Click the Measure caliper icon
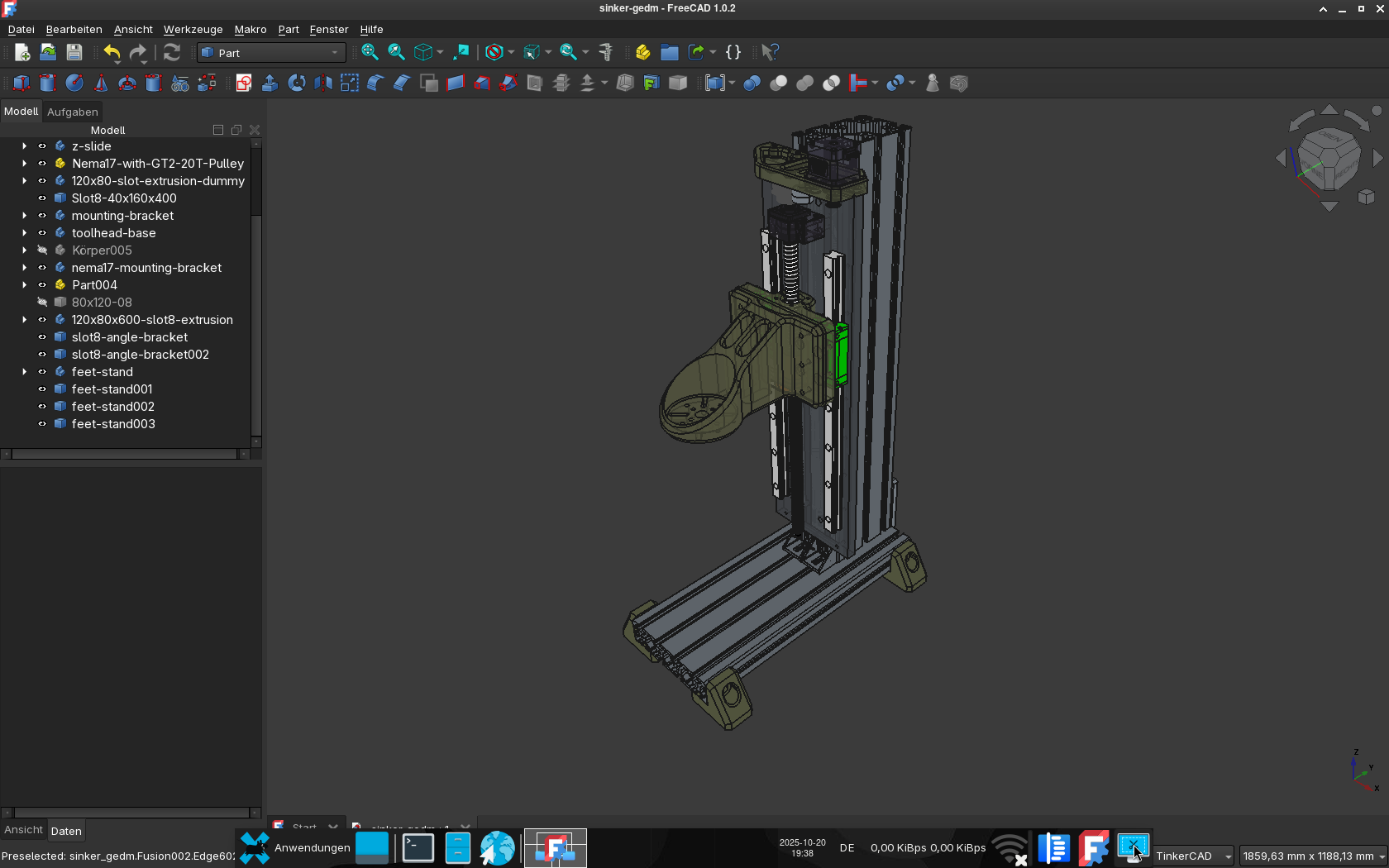 [x=606, y=52]
